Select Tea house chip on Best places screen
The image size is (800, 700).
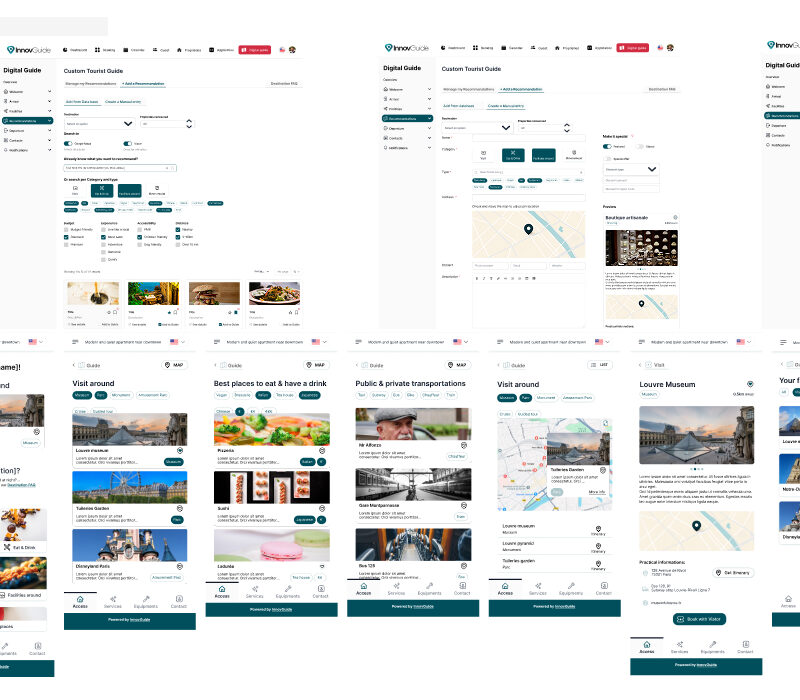pos(285,395)
